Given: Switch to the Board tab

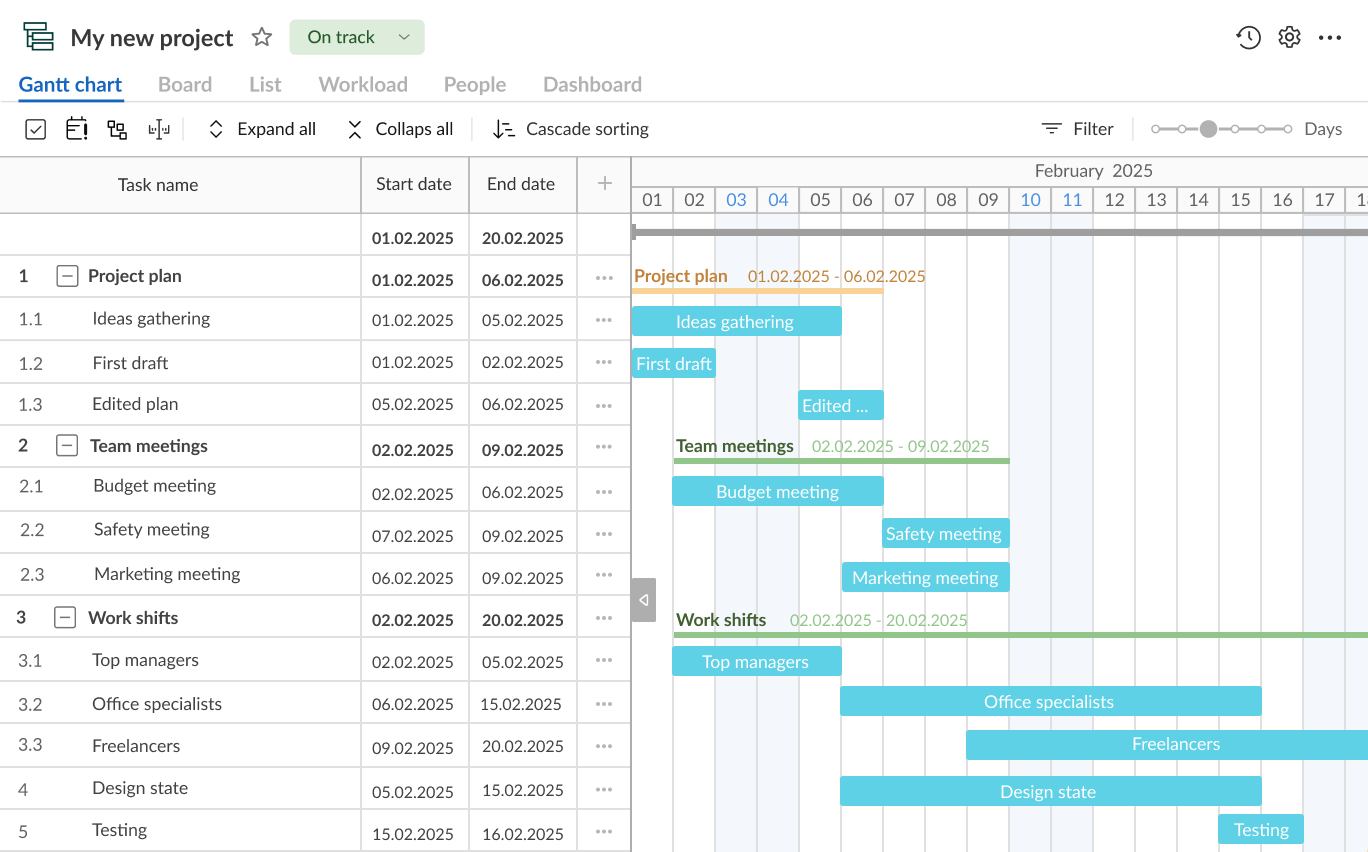Looking at the screenshot, I should tap(185, 85).
